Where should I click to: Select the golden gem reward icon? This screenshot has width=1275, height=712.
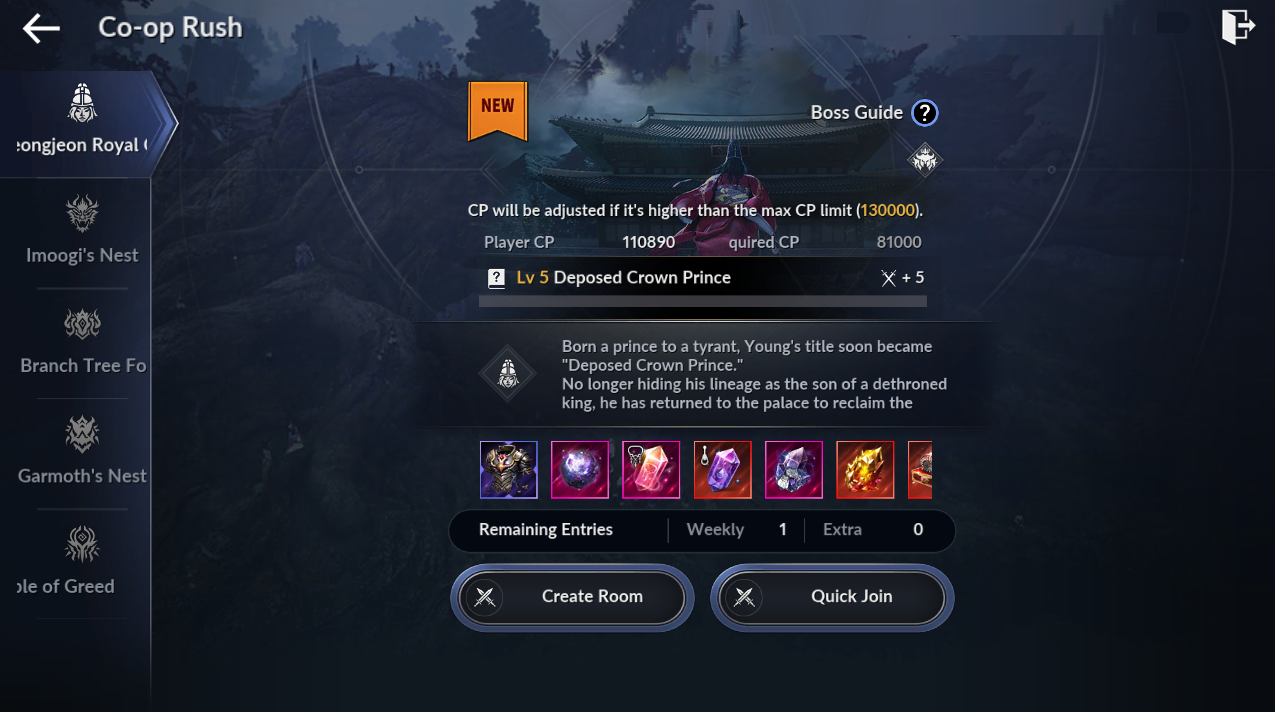pos(865,470)
